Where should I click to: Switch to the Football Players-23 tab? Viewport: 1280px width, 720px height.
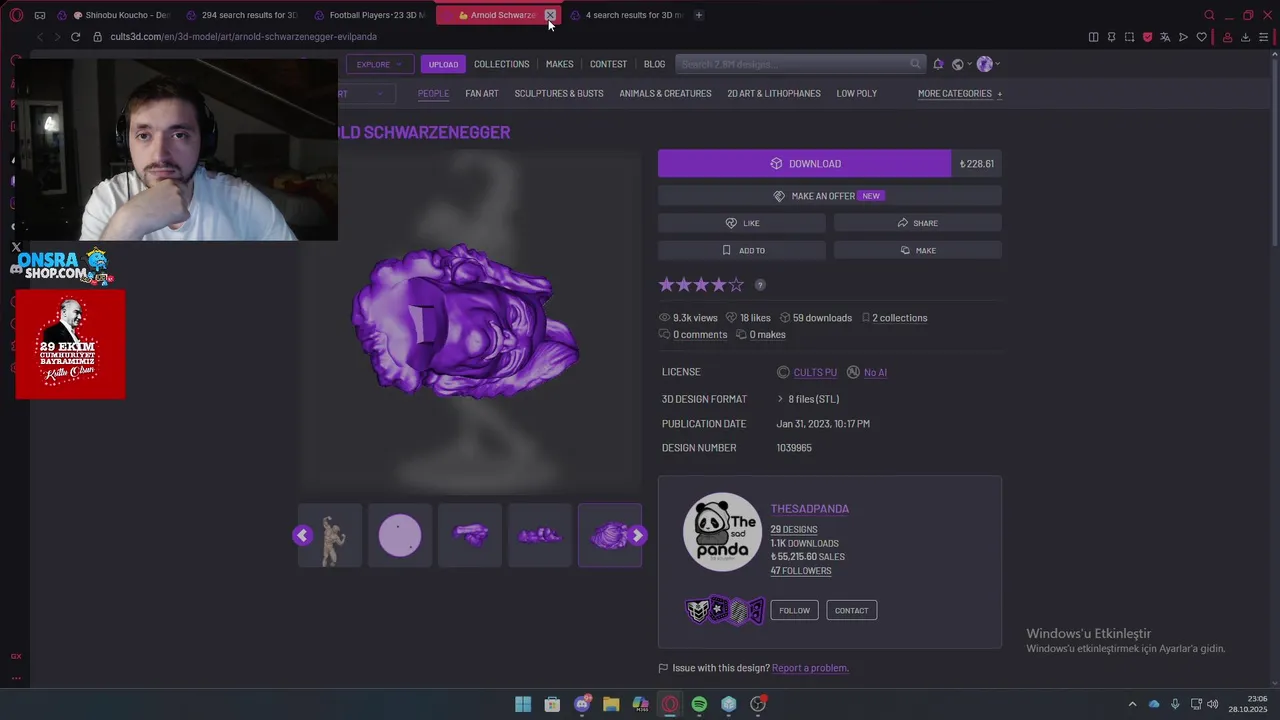(369, 15)
